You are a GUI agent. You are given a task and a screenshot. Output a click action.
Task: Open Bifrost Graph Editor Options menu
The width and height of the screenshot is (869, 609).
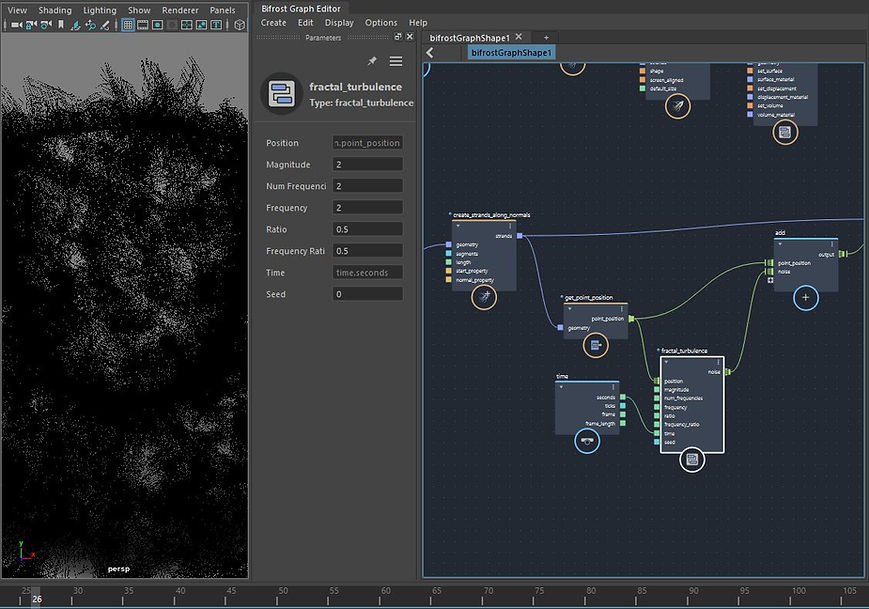(381, 23)
